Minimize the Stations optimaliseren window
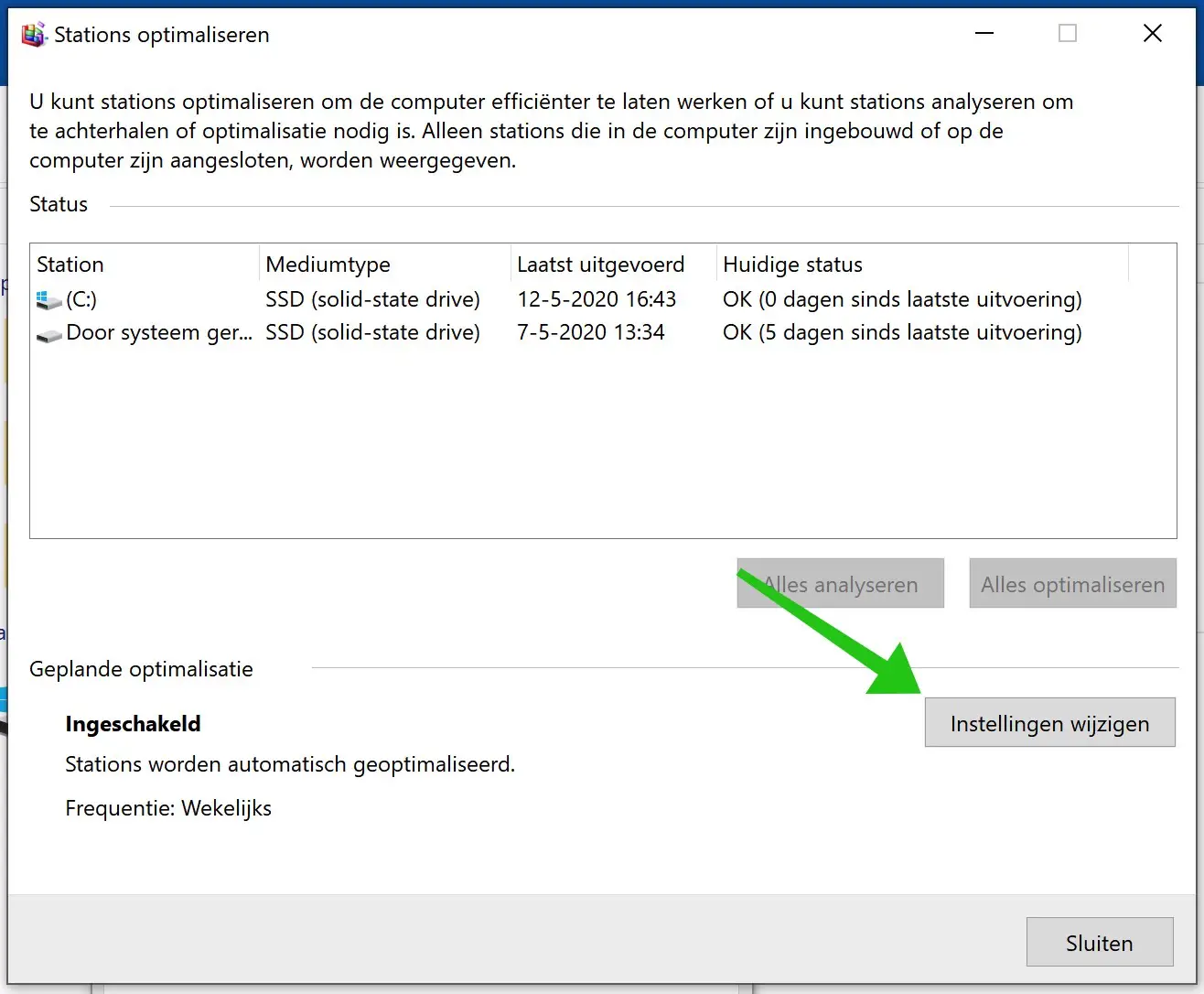 (984, 34)
